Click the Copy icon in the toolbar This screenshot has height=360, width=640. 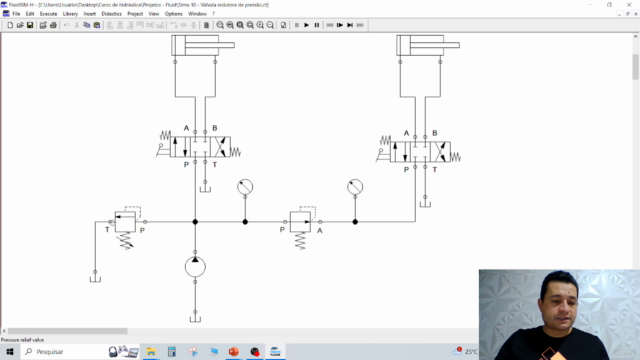87,25
